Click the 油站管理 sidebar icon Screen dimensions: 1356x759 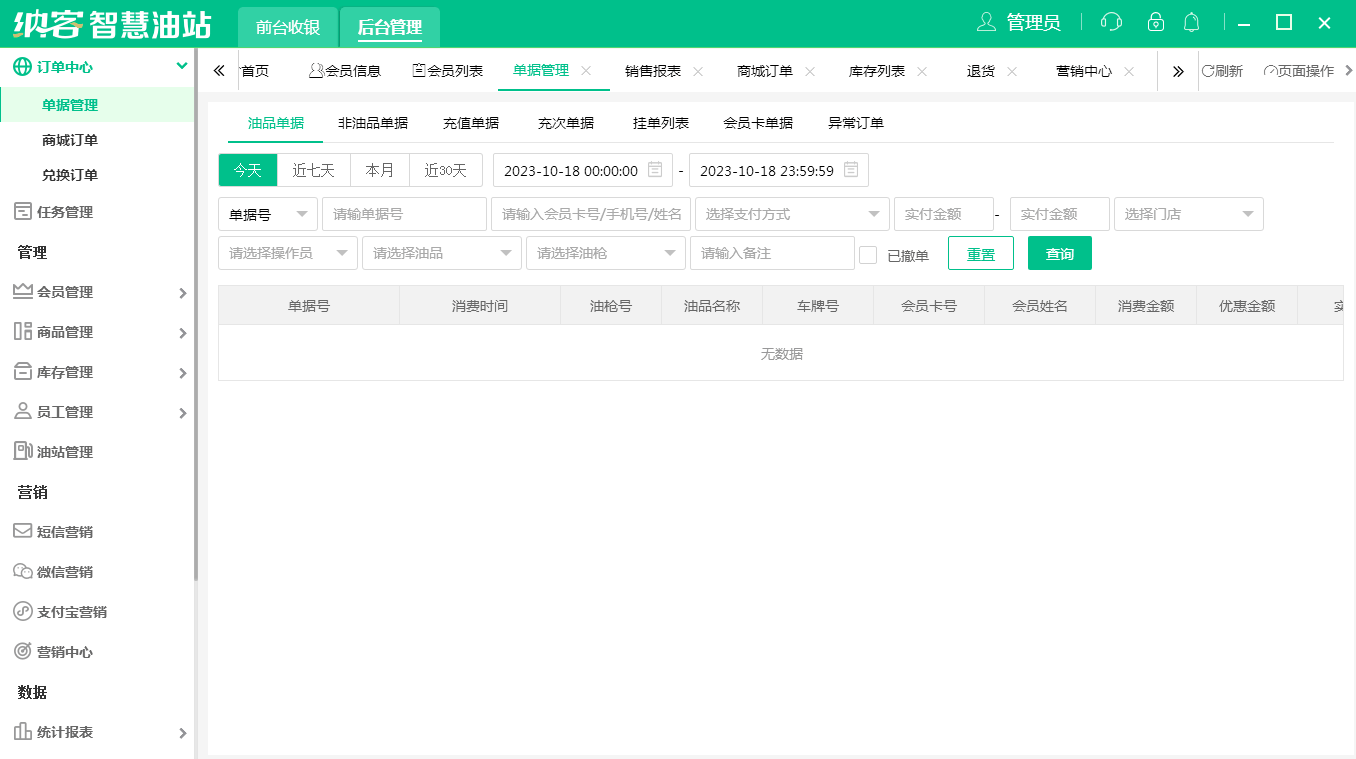click(22, 451)
